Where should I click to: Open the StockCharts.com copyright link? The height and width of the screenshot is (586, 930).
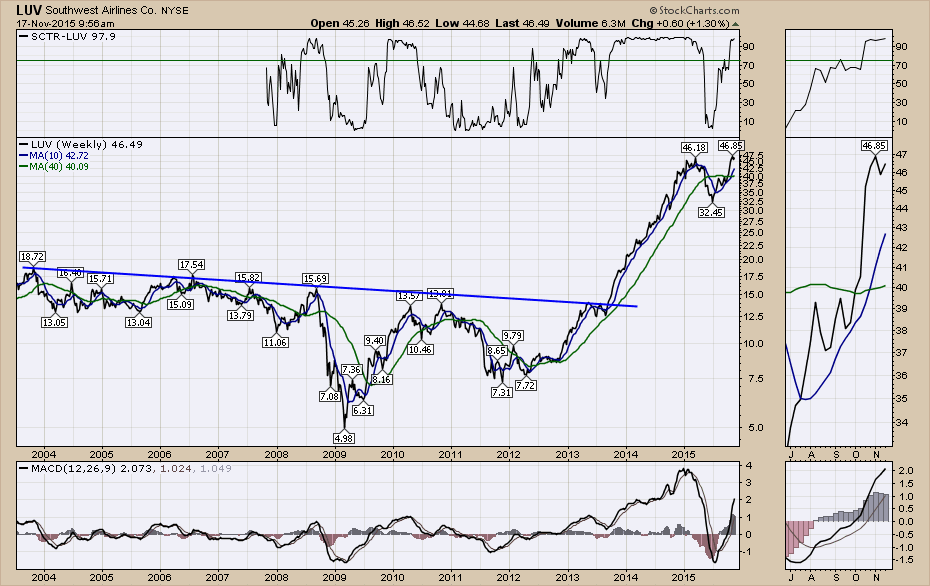695,10
